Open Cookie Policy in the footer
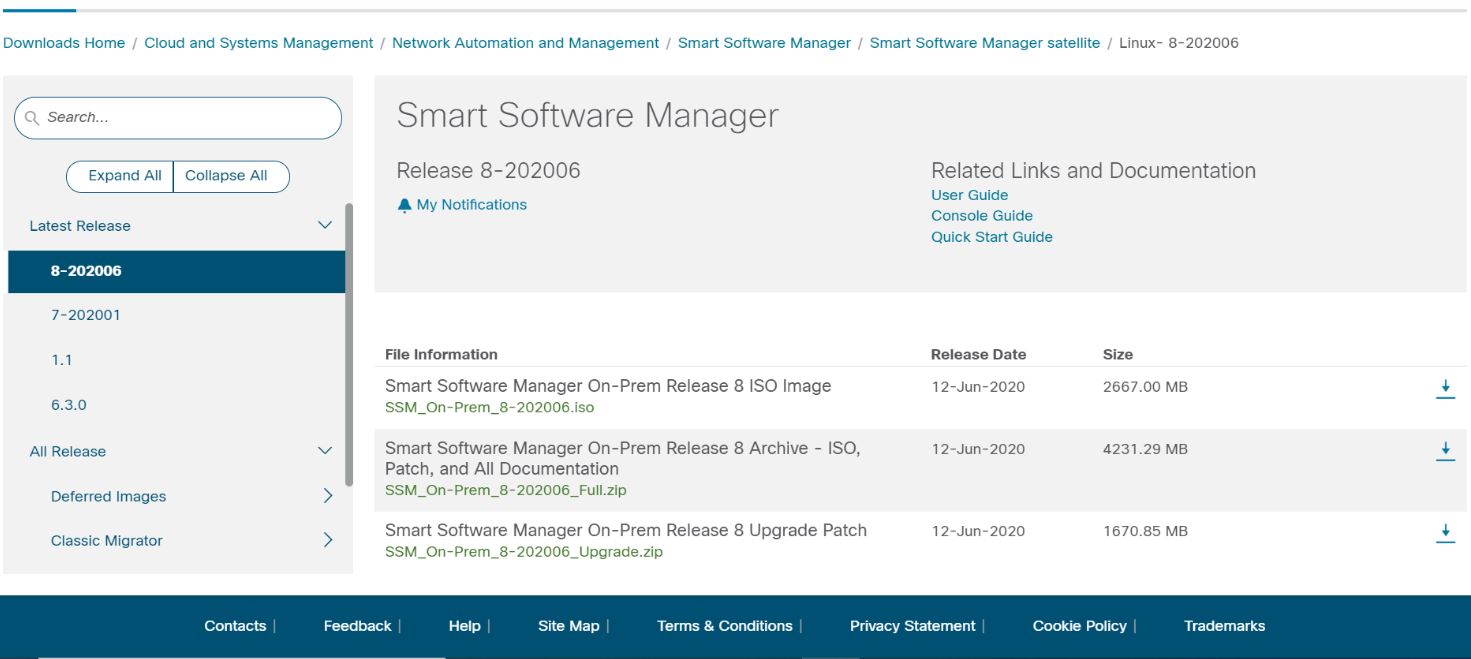Viewport: 1471px width, 659px height. coord(1079,626)
